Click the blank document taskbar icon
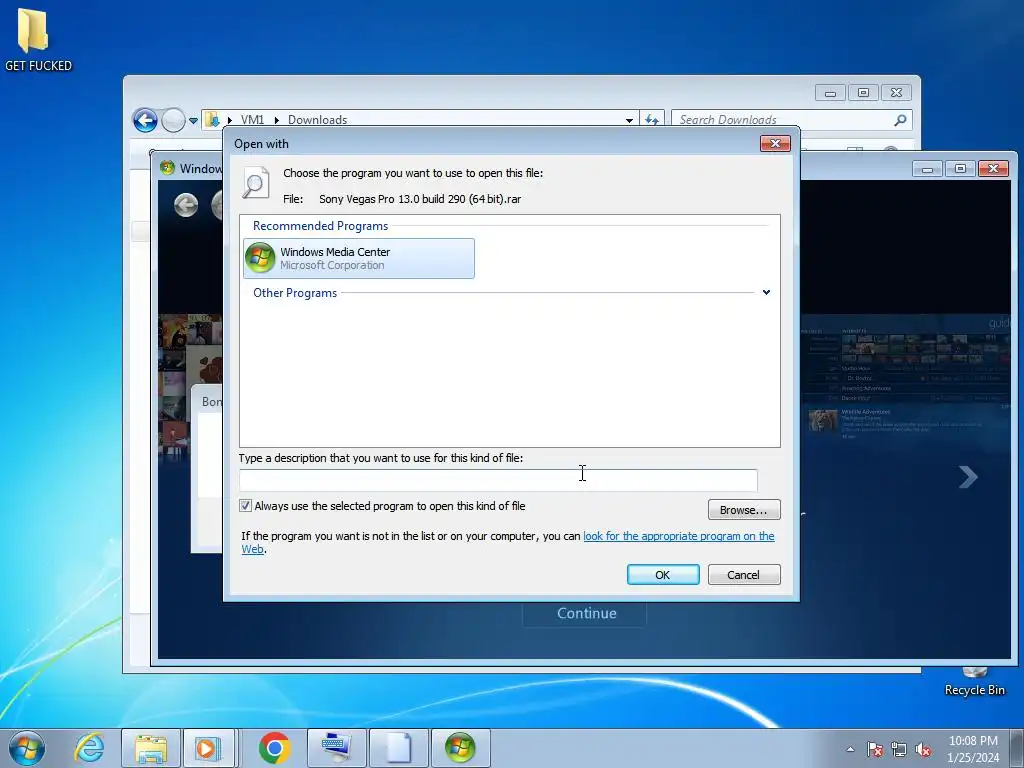 click(398, 748)
